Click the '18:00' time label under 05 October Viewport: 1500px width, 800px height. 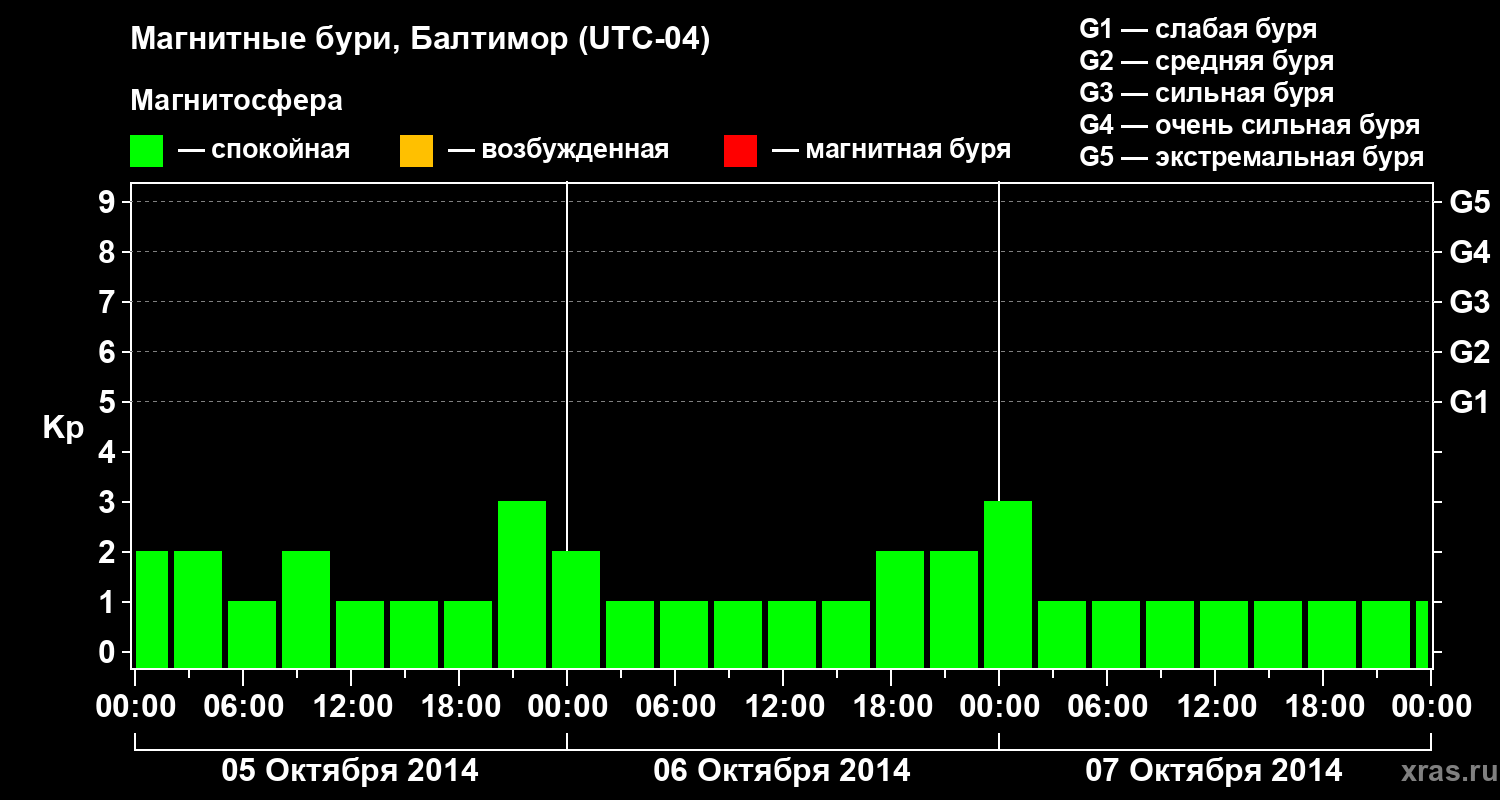[459, 706]
